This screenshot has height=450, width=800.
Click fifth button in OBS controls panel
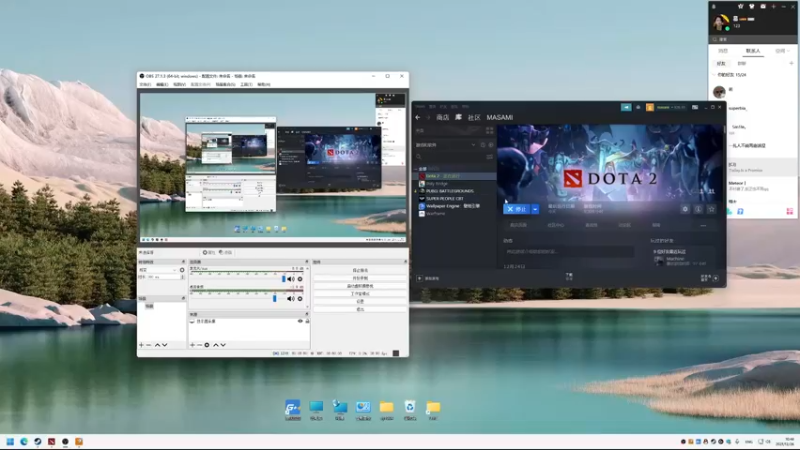pyautogui.click(x=360, y=302)
